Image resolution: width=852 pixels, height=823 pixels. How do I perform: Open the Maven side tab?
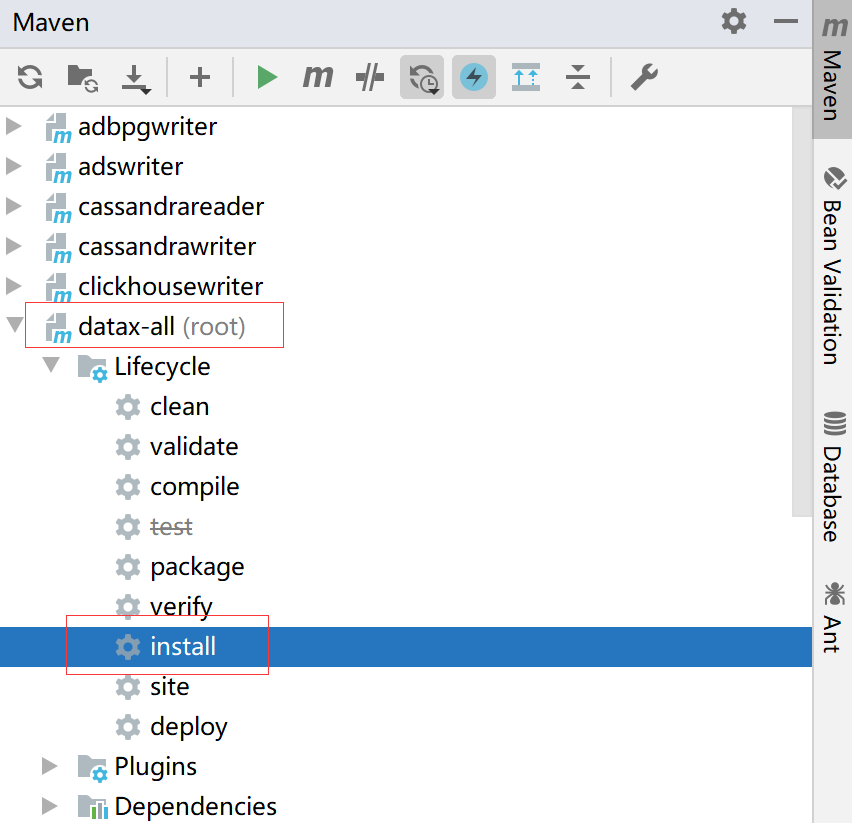pos(832,70)
